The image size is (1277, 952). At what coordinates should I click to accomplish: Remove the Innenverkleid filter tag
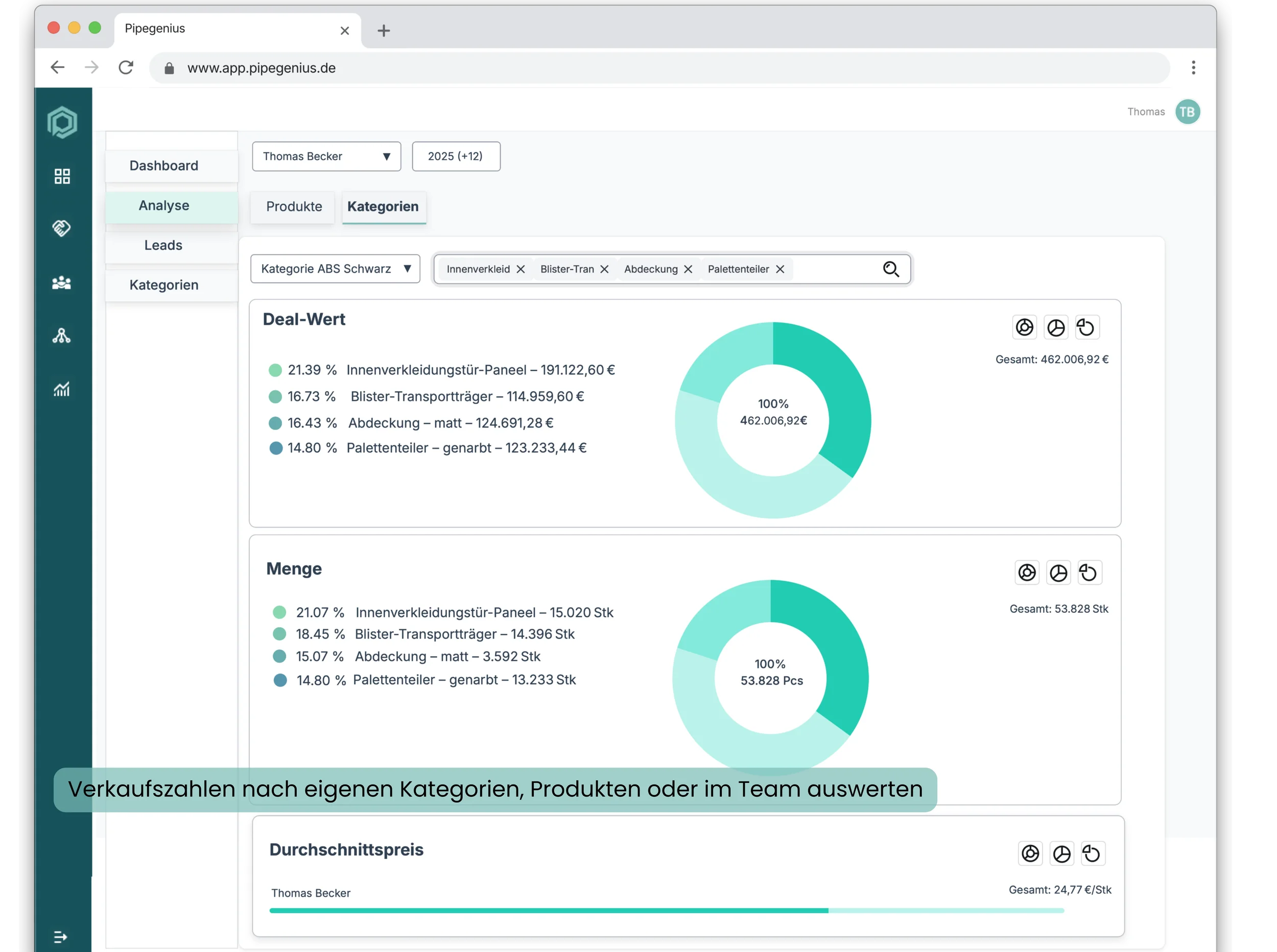(x=521, y=269)
